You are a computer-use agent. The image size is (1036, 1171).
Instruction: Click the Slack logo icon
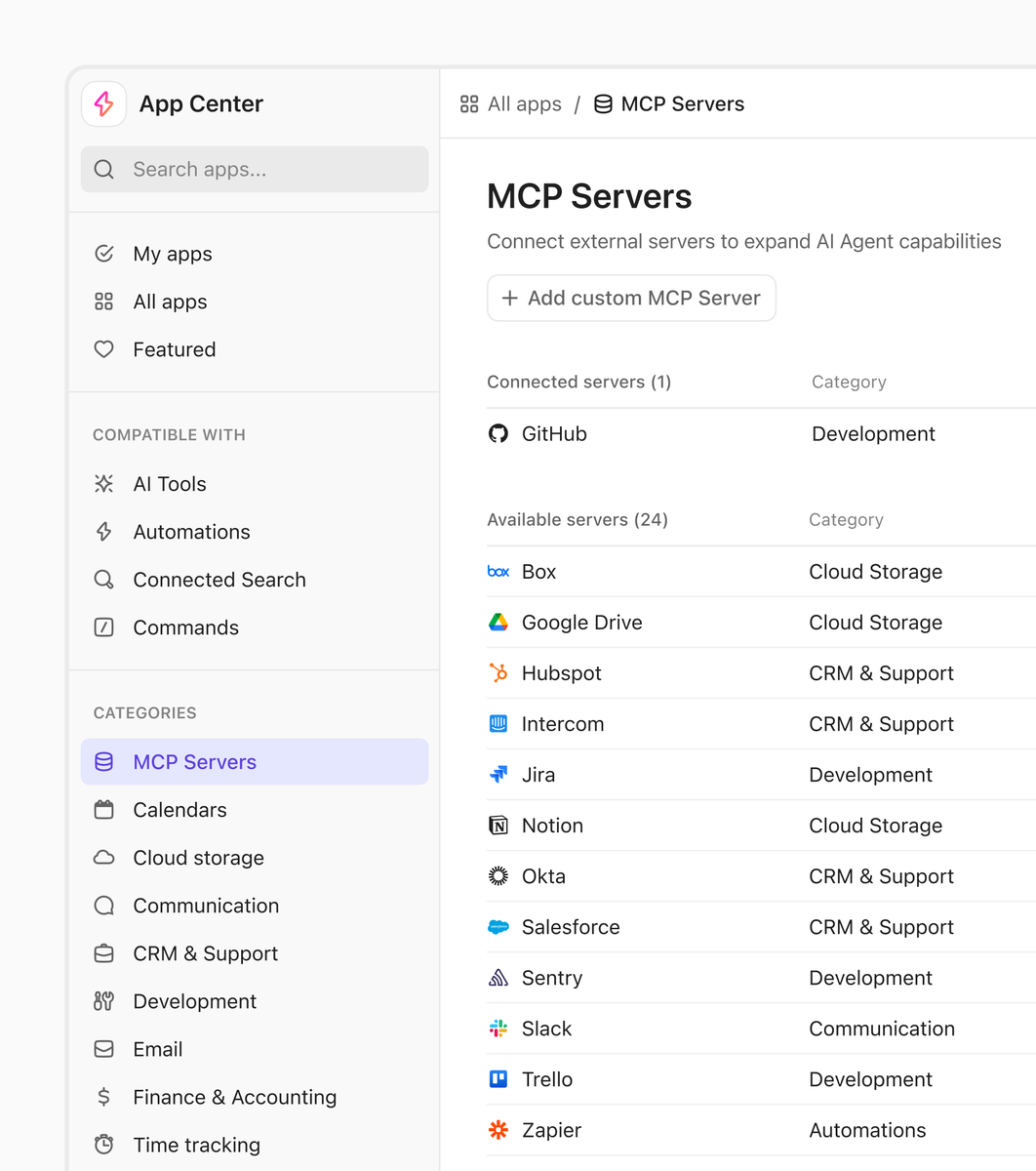click(x=498, y=1029)
